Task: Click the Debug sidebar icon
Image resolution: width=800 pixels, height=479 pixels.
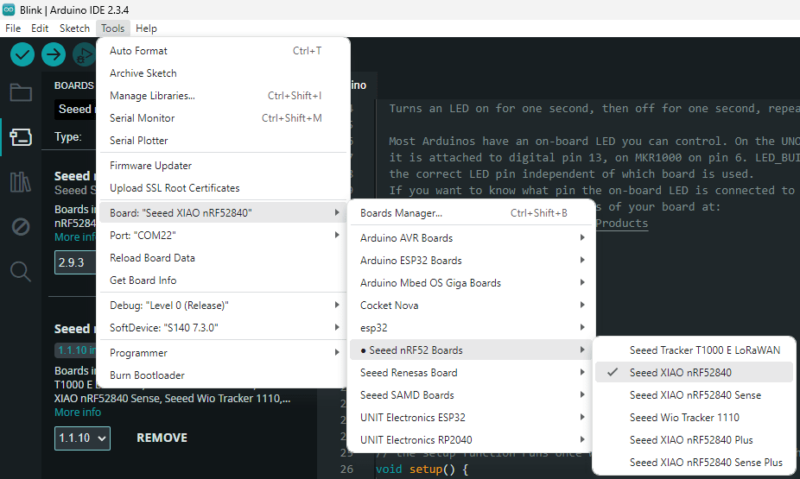Action: 21,227
